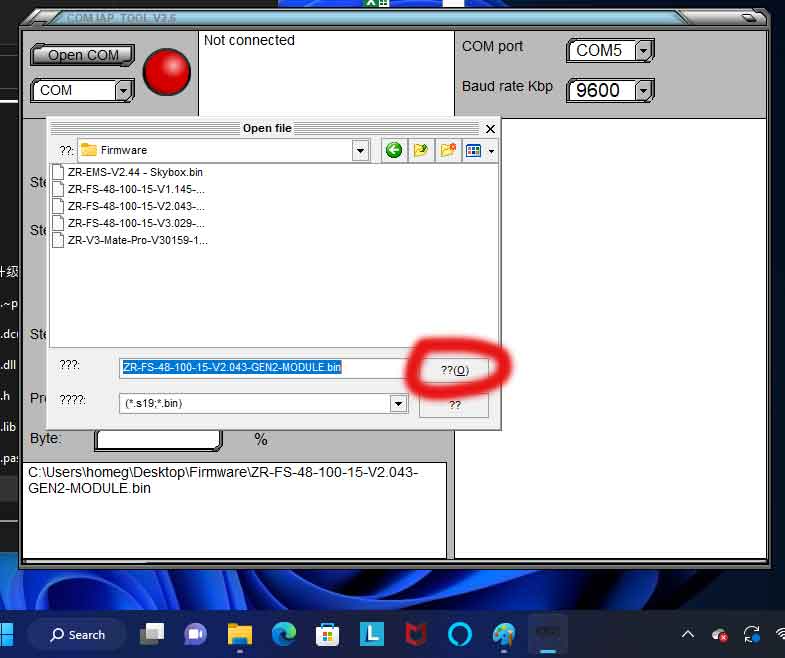Open File Explorer from taskbar

[240, 634]
